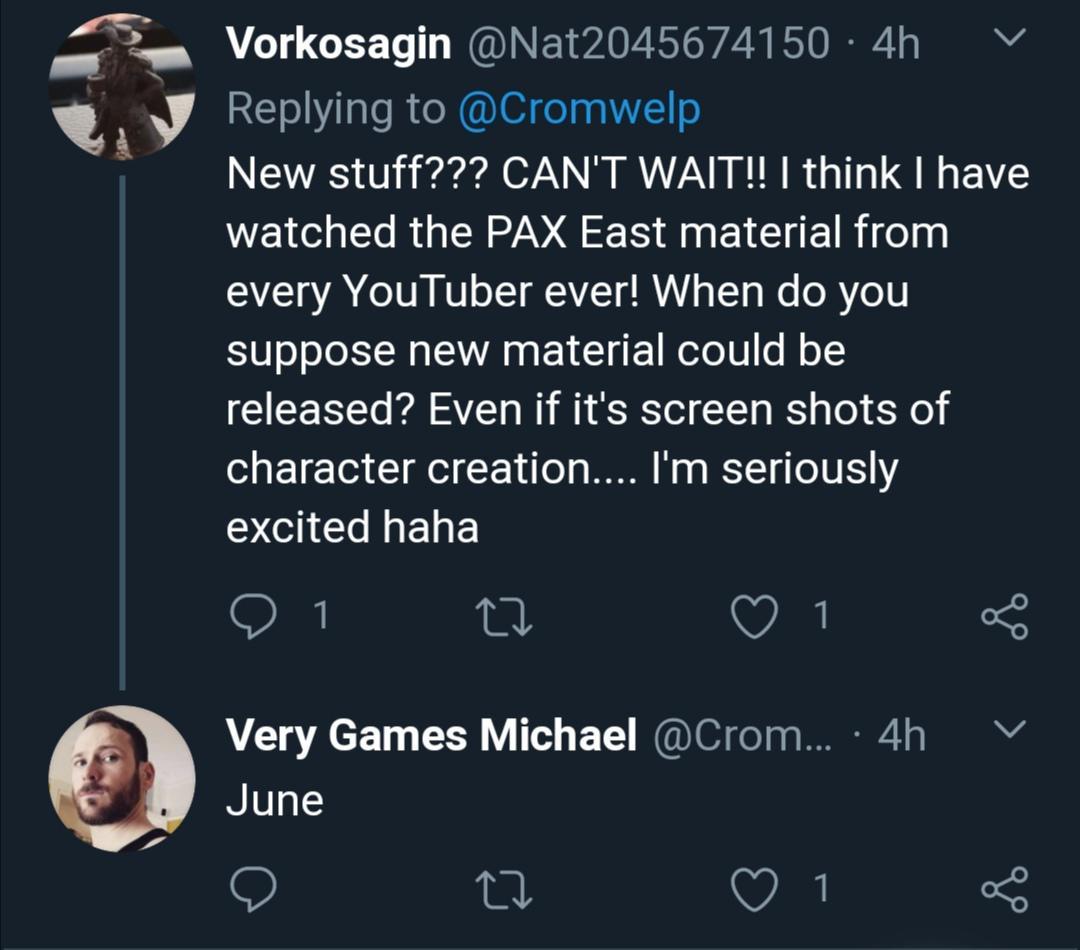Open the "June" reply text
The image size is (1080, 950).
[x=275, y=801]
